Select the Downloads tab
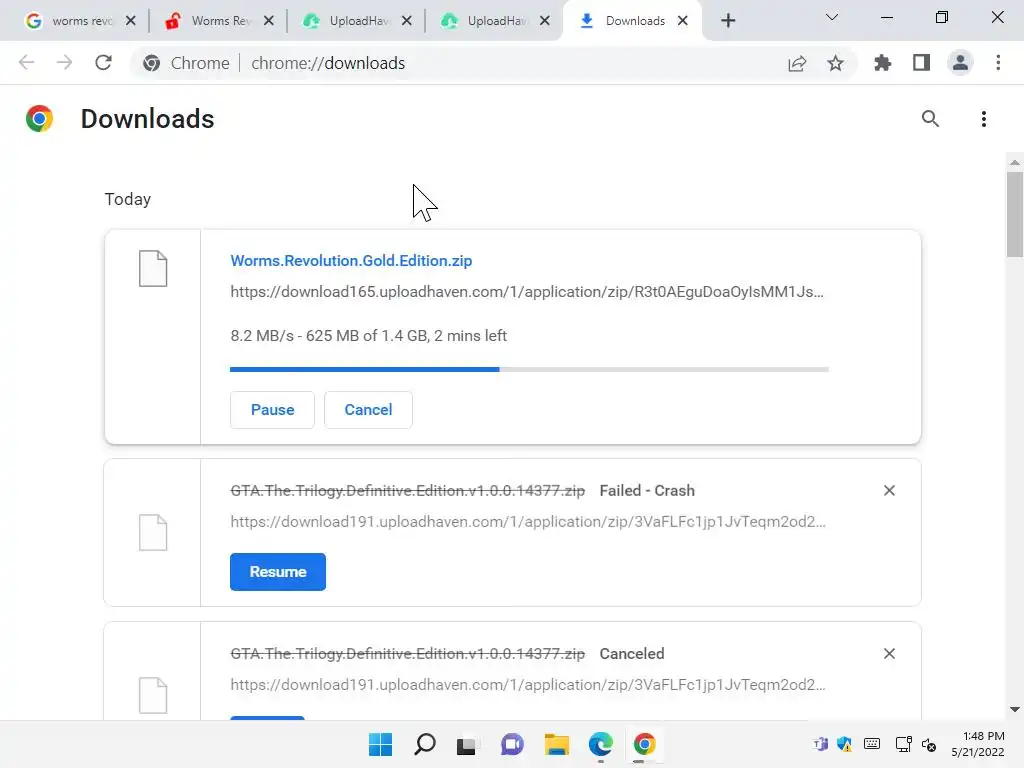The height and width of the screenshot is (768, 1024). pos(632,21)
